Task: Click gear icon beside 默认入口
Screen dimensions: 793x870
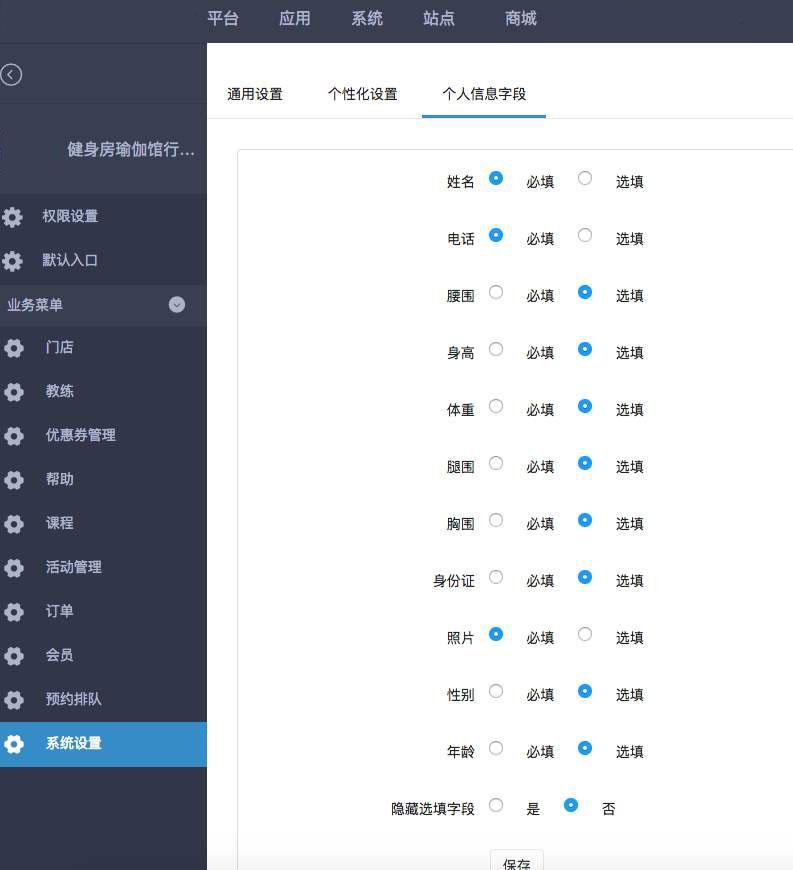Action: pyautogui.click(x=12, y=261)
